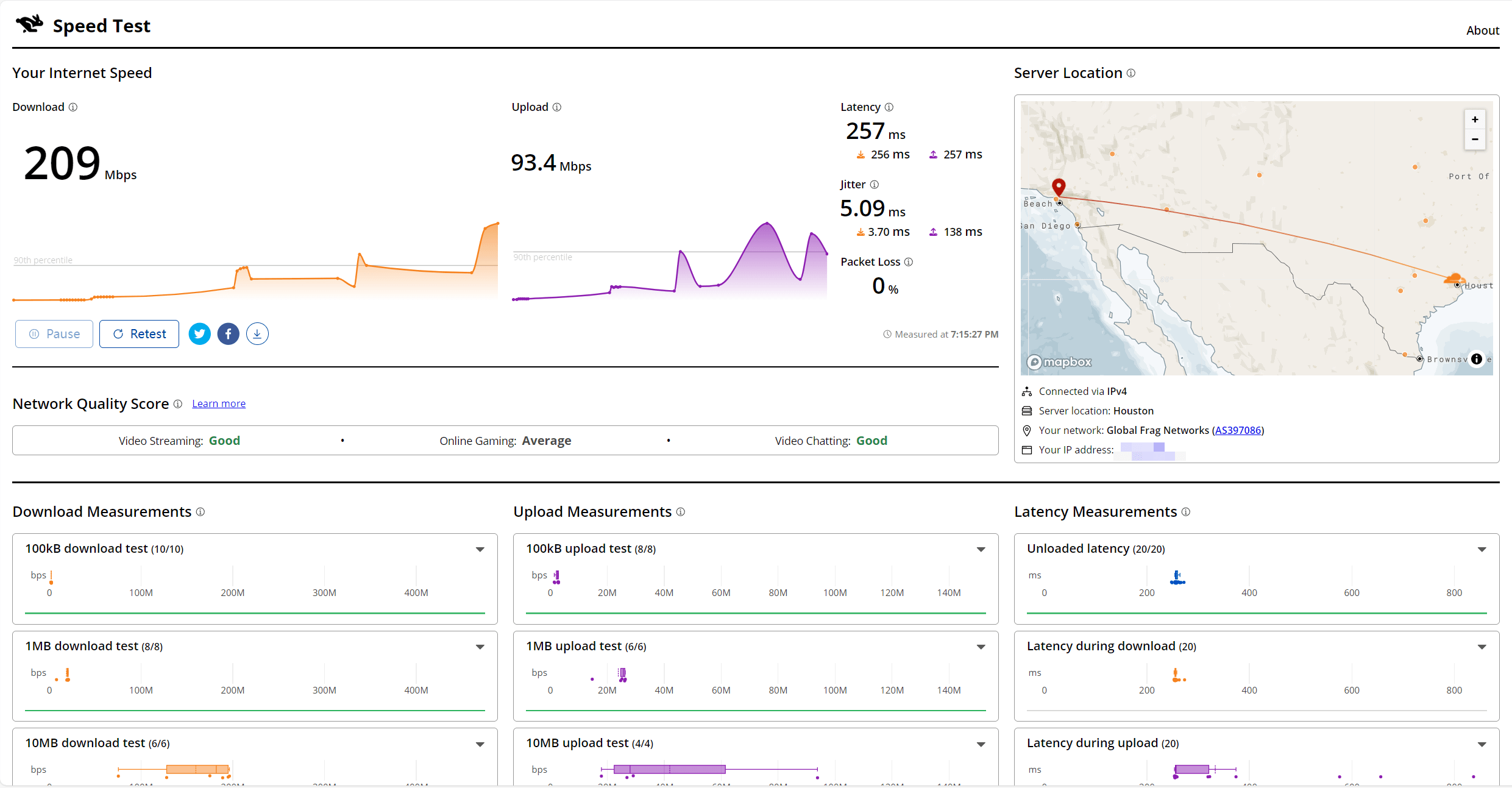Pause the speed test
1512x788 pixels.
point(54,334)
